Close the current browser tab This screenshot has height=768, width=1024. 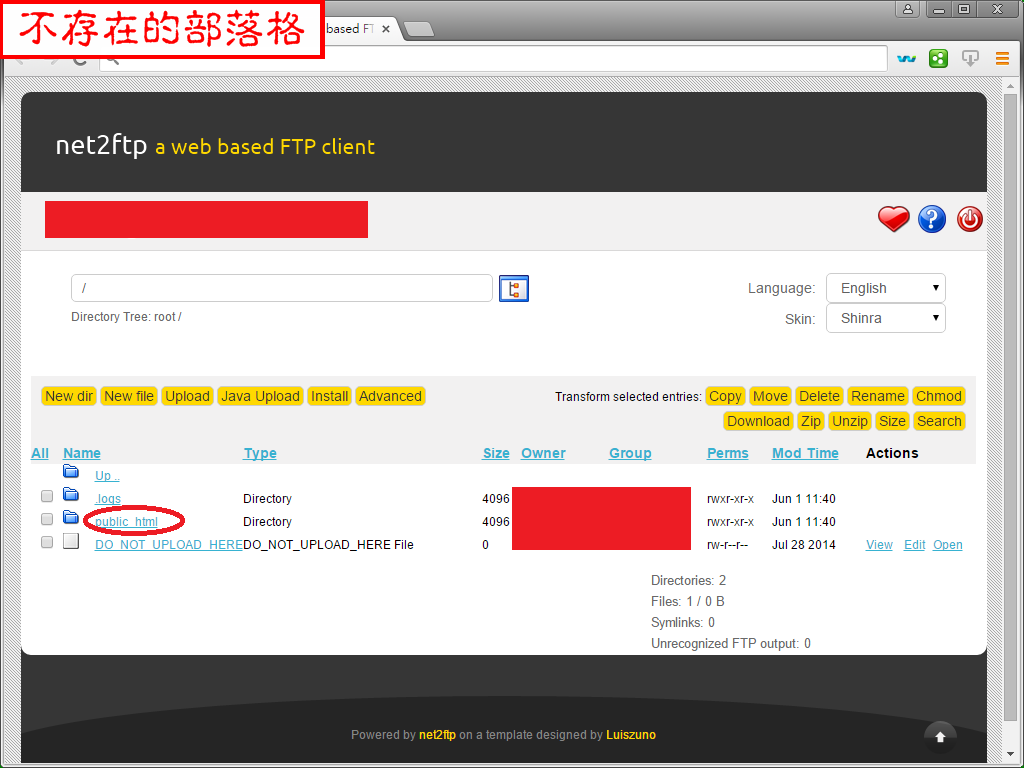click(386, 29)
